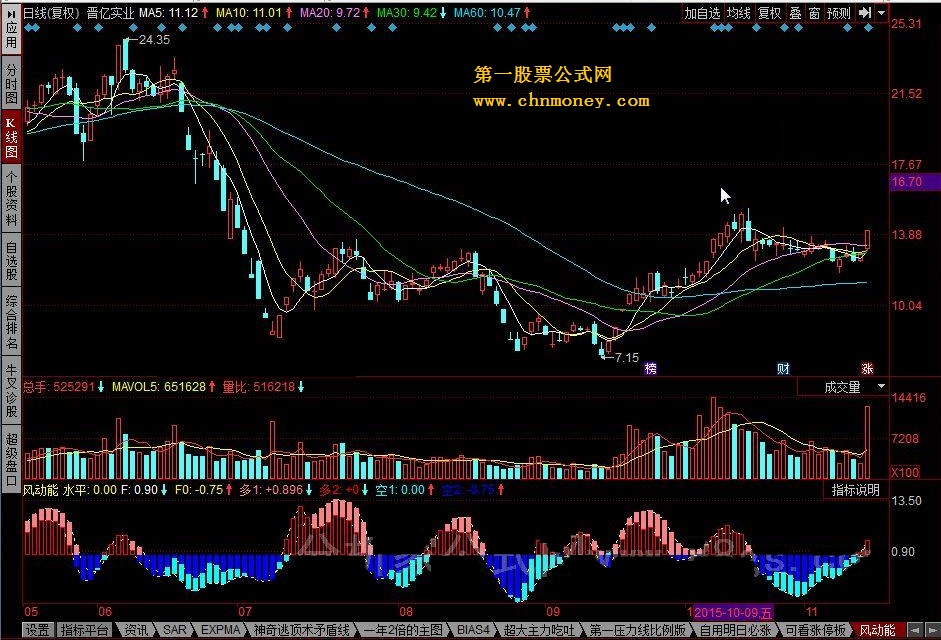
Task: Open the 牛叉诊股 diagnosis tab
Action: pos(11,390)
